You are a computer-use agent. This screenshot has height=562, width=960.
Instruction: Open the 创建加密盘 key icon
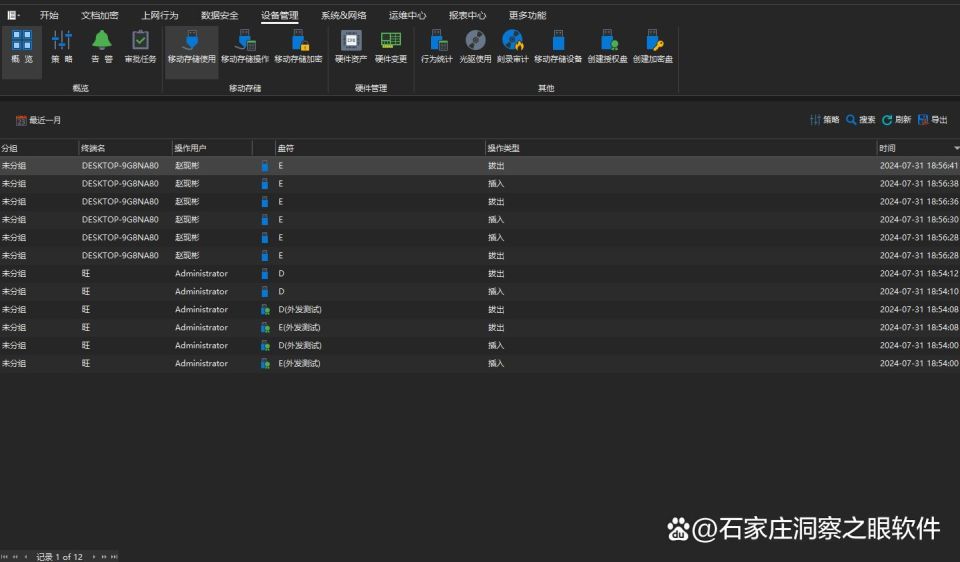pyautogui.click(x=653, y=47)
